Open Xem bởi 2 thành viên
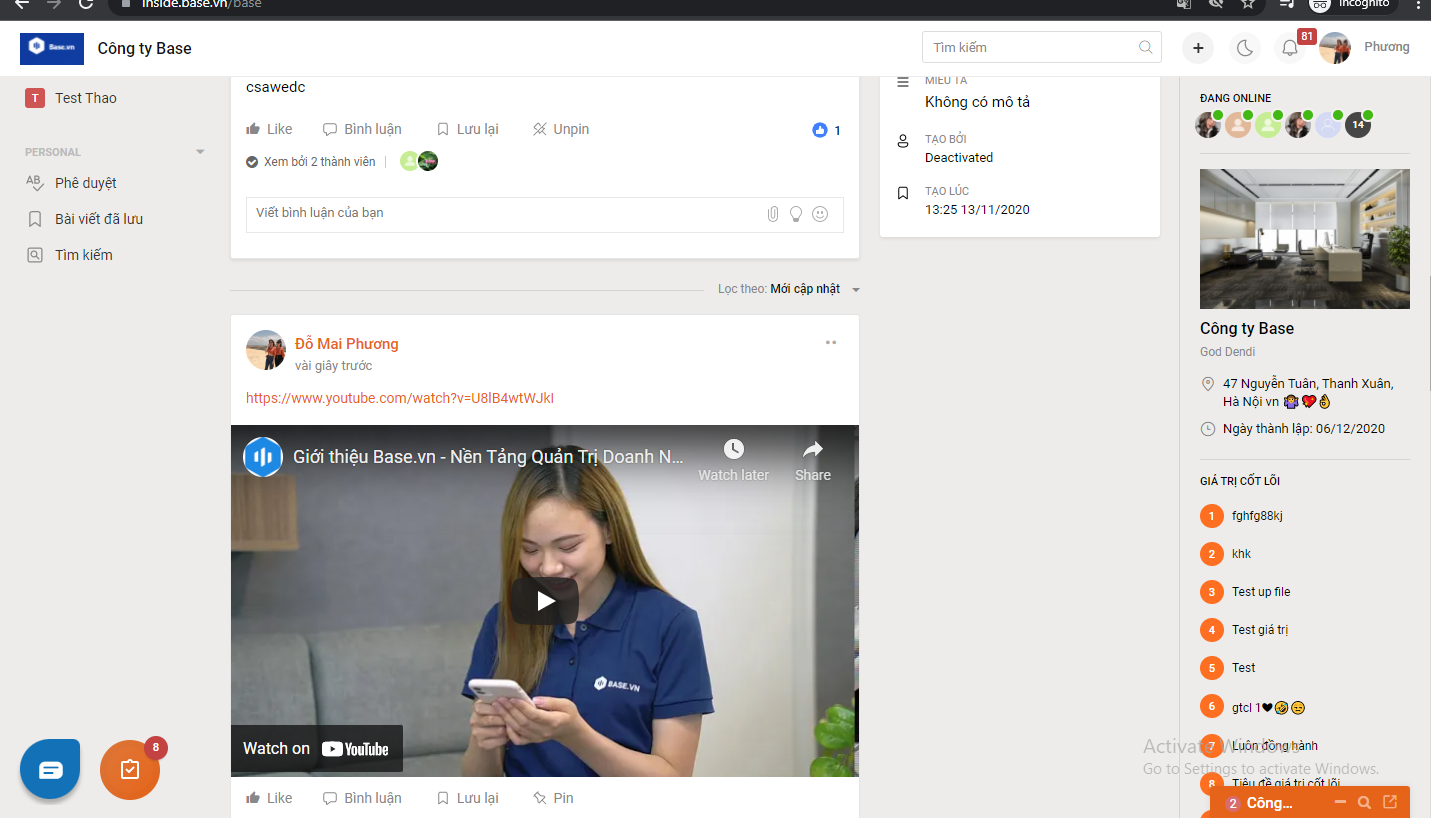 click(311, 162)
